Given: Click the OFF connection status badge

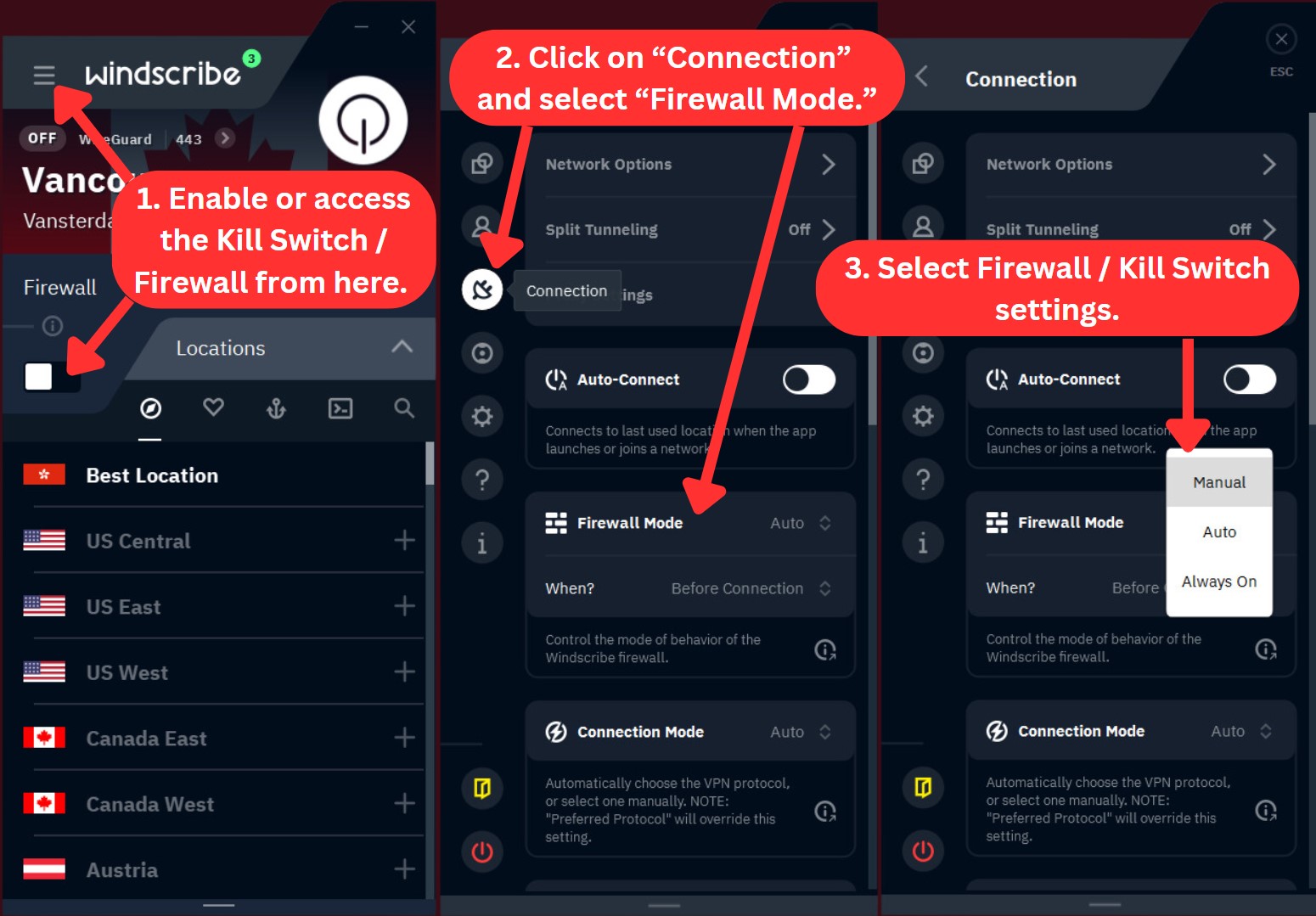Looking at the screenshot, I should 42,138.
